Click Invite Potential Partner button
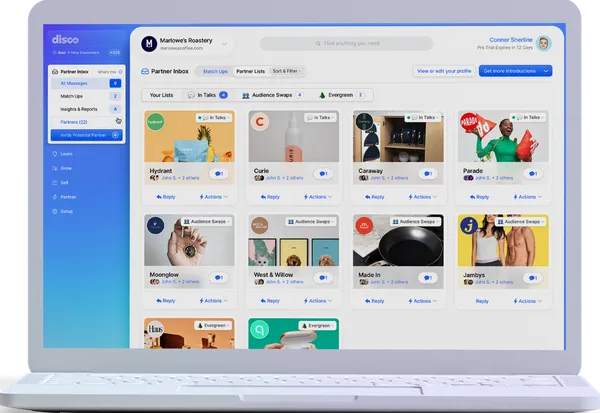The width and height of the screenshot is (600, 413). [x=86, y=135]
